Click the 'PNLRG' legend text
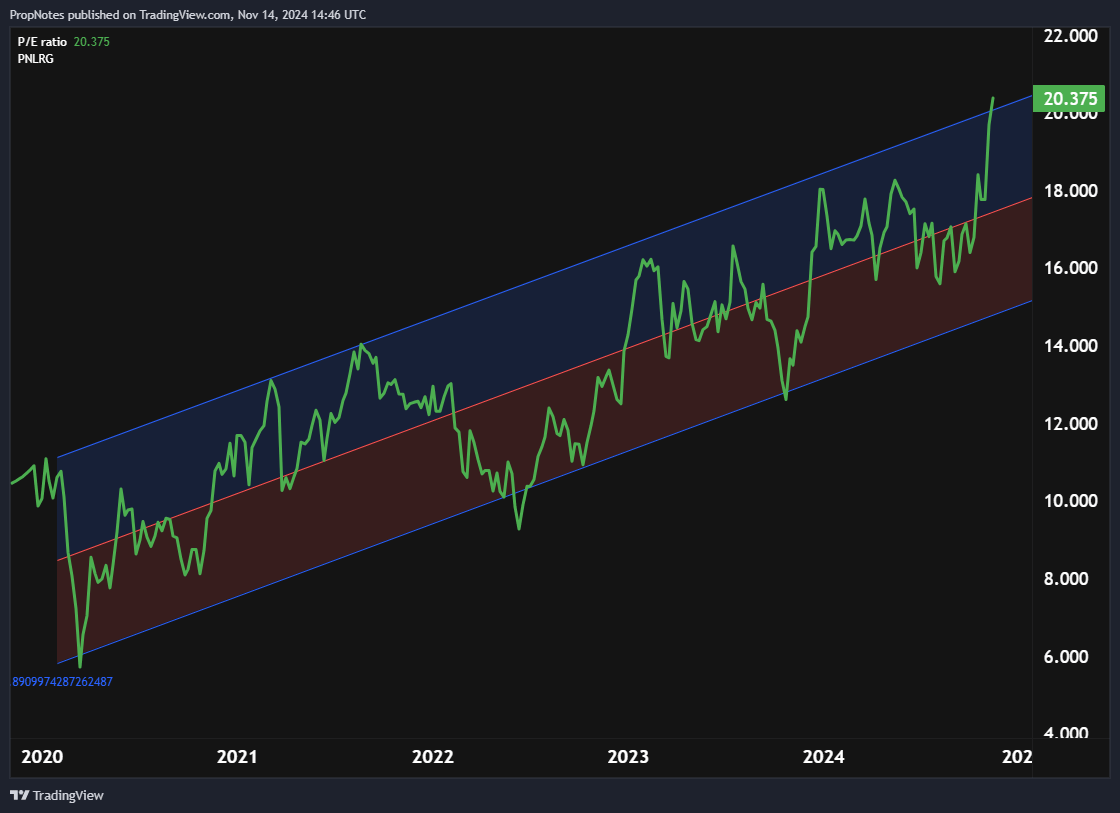 click(x=36, y=59)
